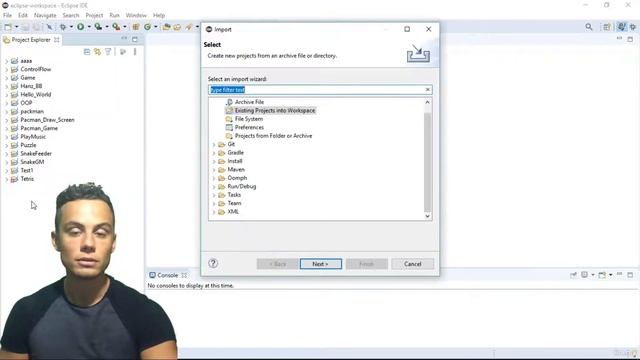Image resolution: width=640 pixels, height=360 pixels.
Task: Click the New Java Package icon
Action: [x=136, y=27]
